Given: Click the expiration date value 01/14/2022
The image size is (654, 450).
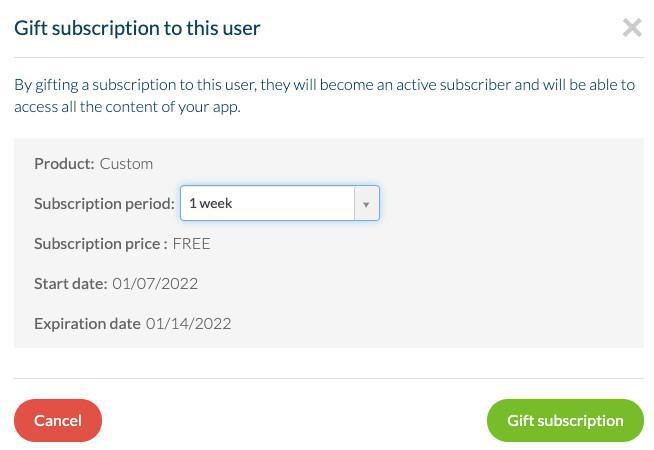Looking at the screenshot, I should coord(188,323).
